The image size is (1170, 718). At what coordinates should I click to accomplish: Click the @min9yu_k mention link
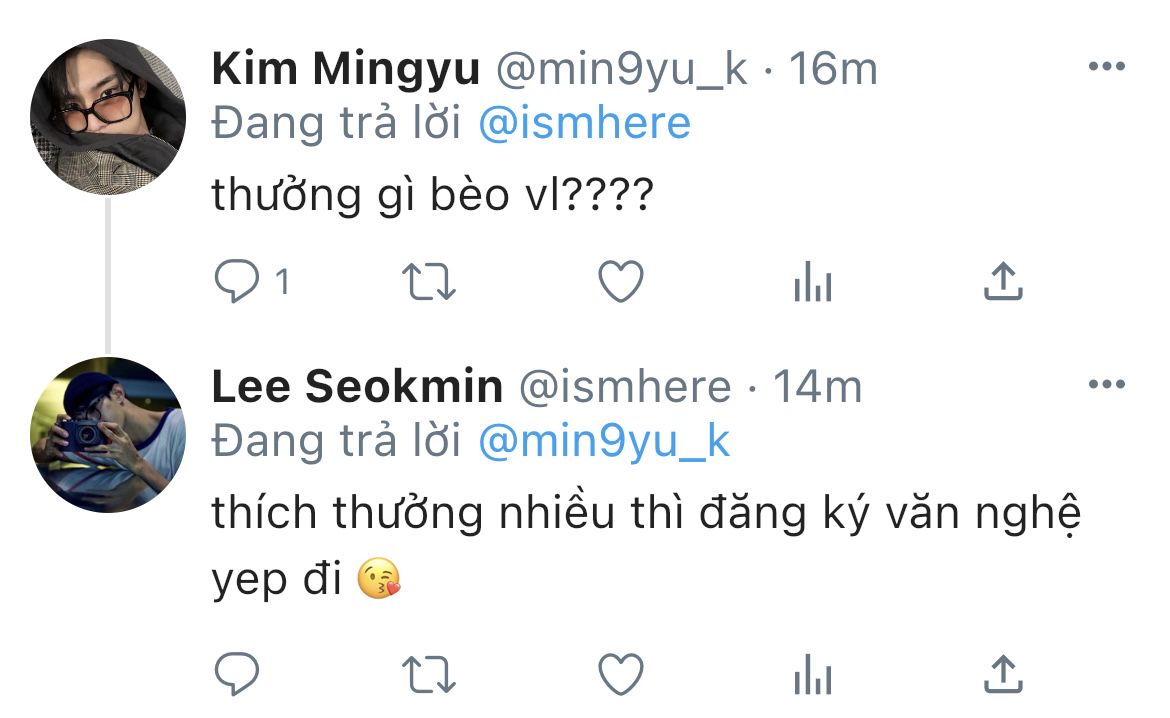[604, 441]
